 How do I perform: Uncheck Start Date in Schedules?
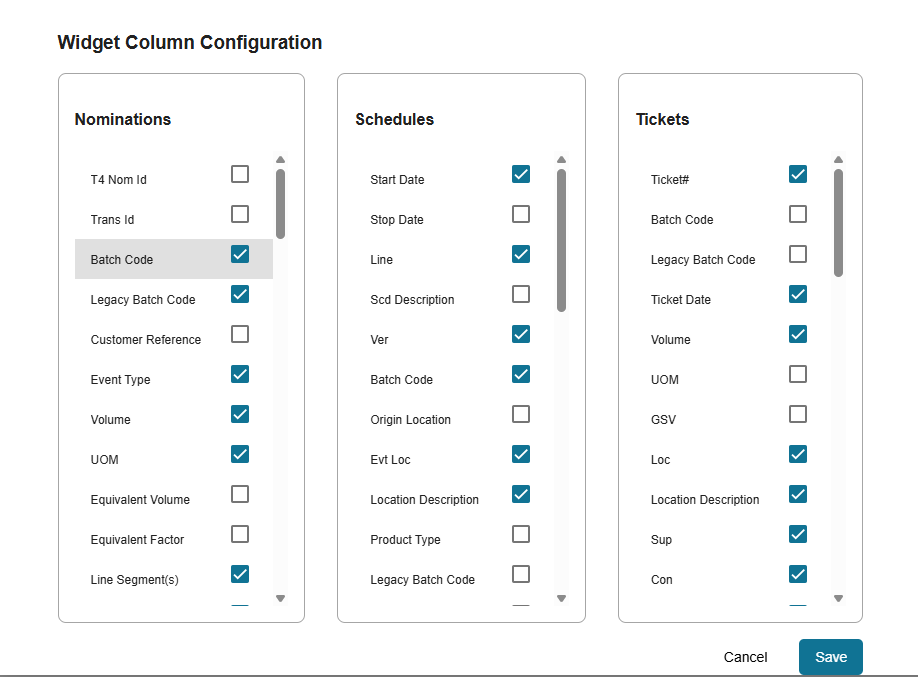tap(521, 175)
